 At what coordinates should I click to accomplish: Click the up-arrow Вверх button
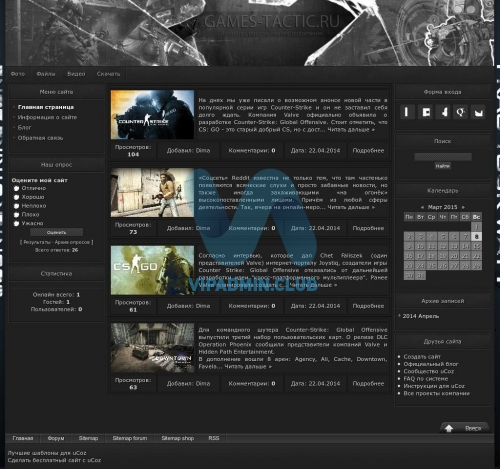465,428
